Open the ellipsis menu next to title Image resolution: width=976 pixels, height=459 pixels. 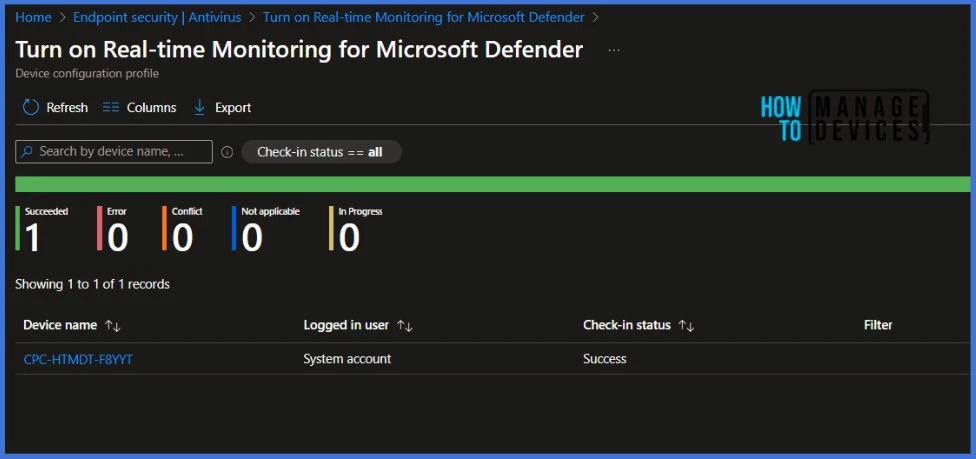click(x=614, y=50)
